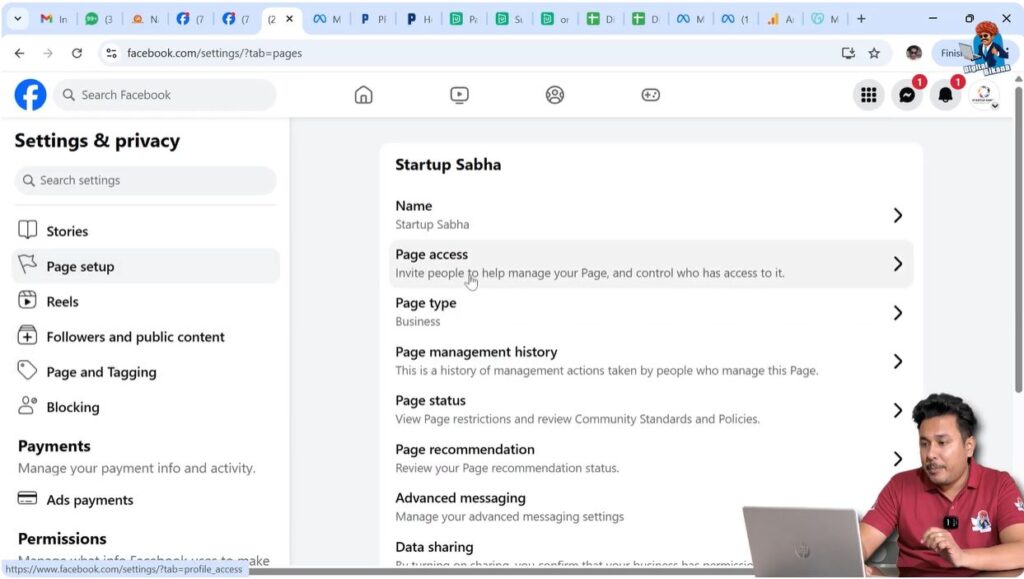
Task: Go to Facebook Home feed icon
Action: pyautogui.click(x=364, y=95)
